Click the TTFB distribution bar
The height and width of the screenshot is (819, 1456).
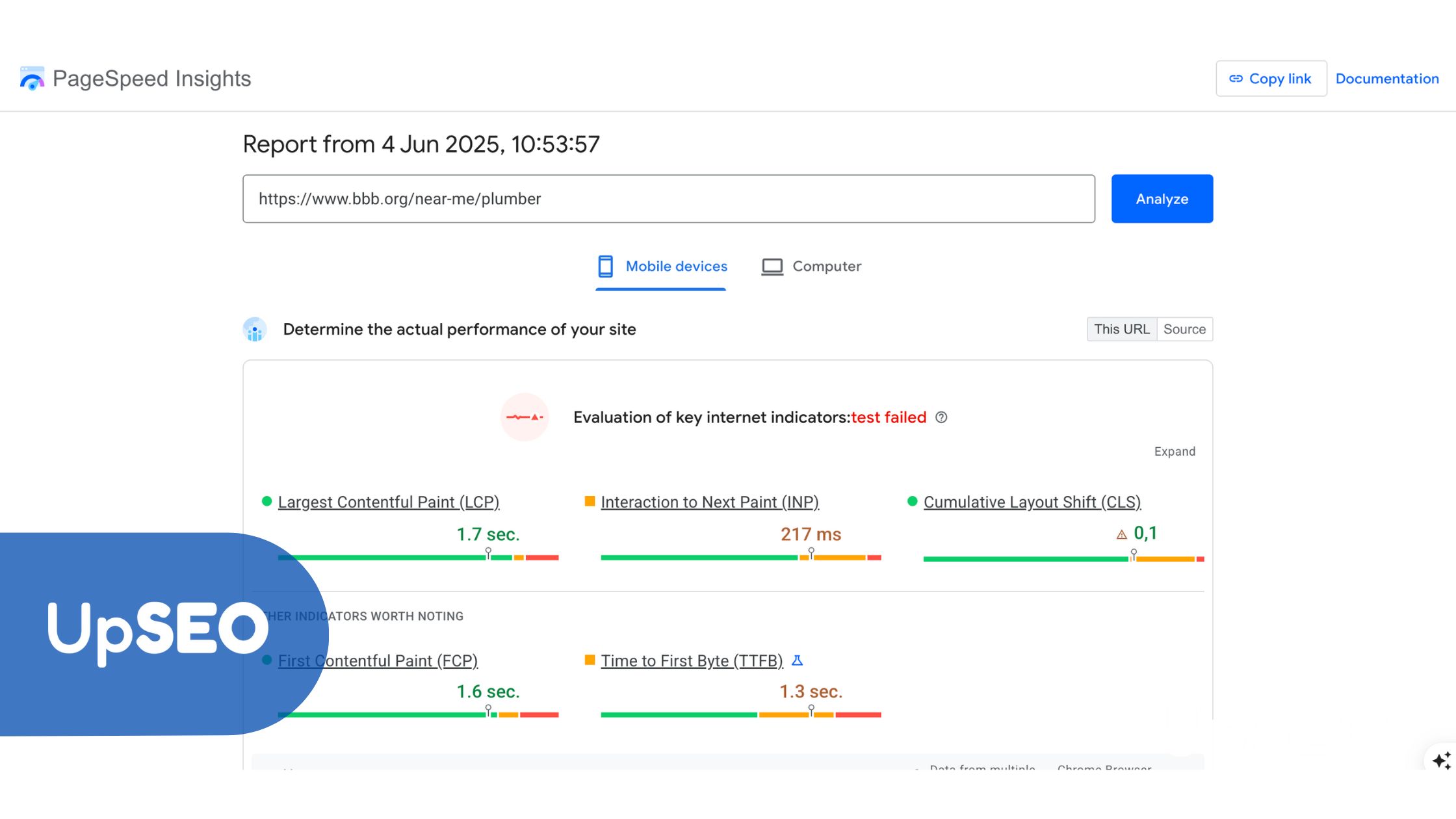tap(741, 715)
